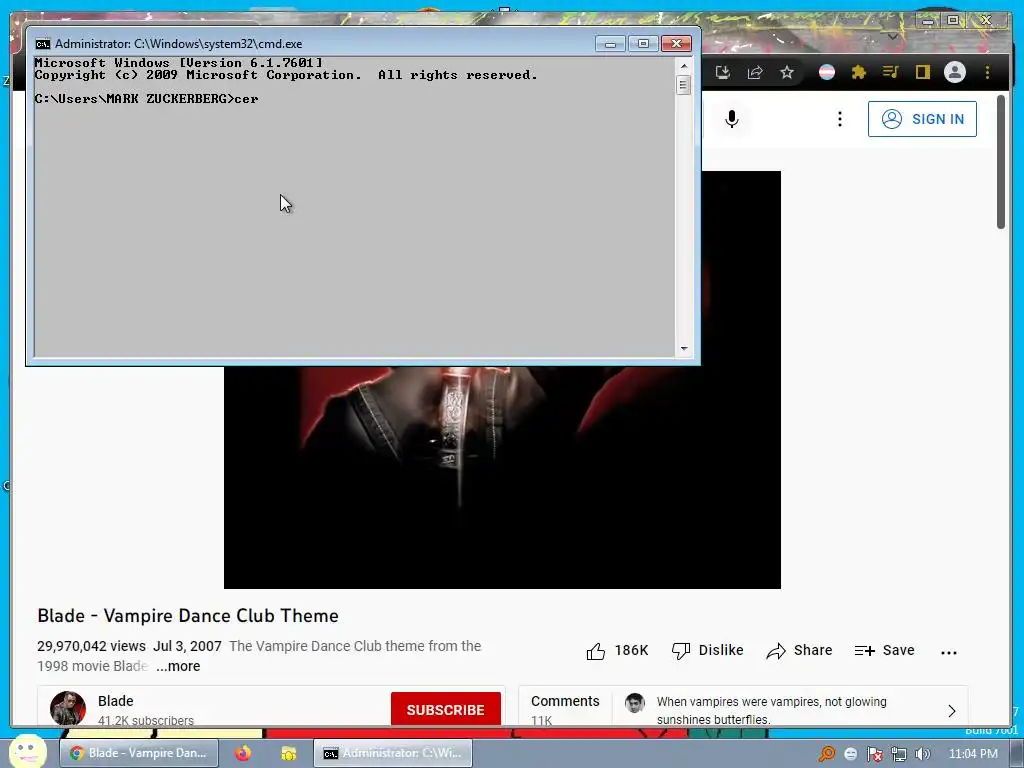
Task: Click the orange magnifier tray icon
Action: (827, 754)
